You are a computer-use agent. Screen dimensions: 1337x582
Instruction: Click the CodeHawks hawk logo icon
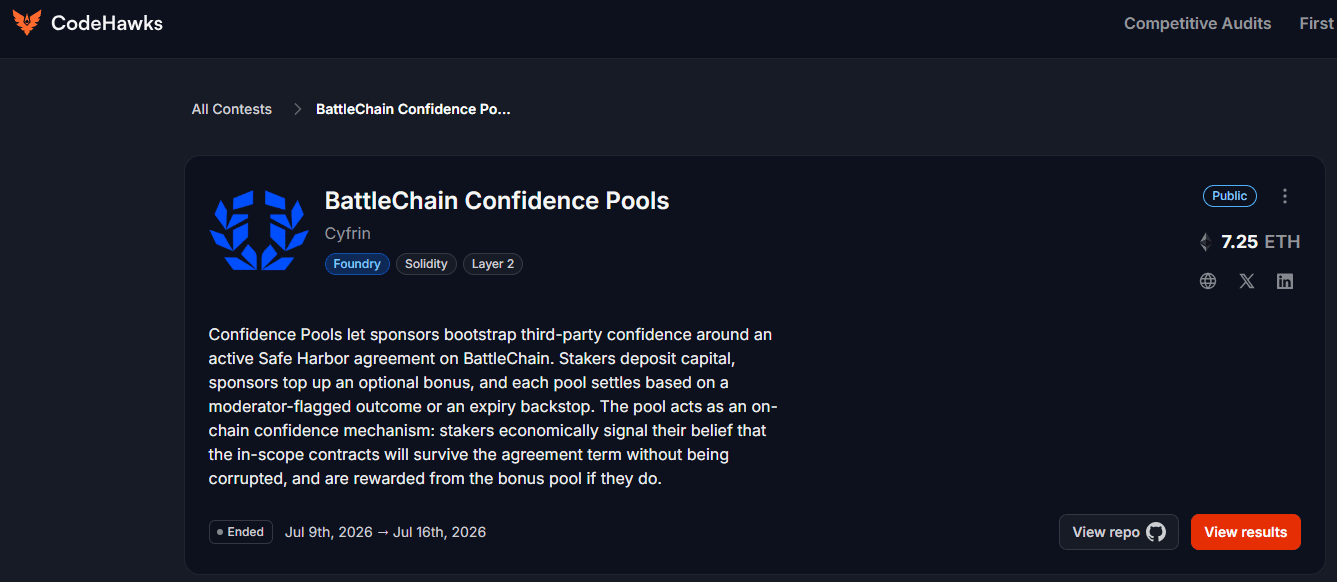click(27, 22)
